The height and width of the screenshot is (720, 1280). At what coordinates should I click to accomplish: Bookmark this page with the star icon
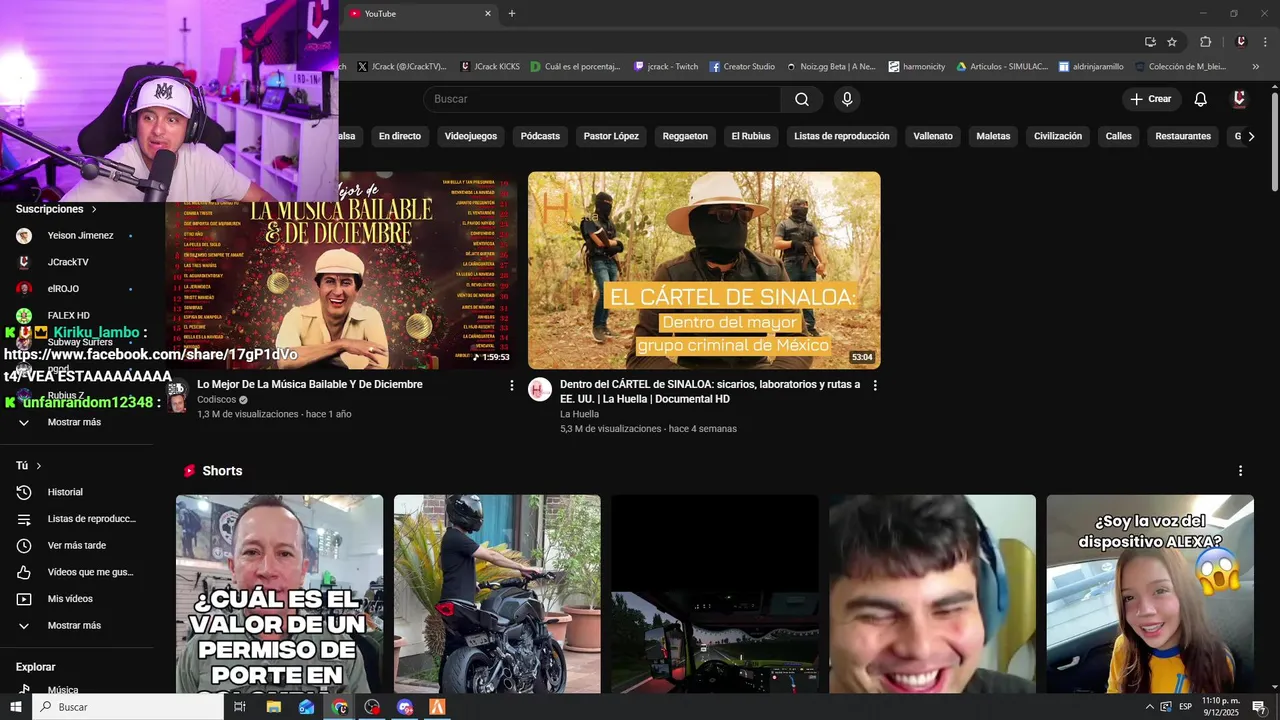tap(1172, 42)
